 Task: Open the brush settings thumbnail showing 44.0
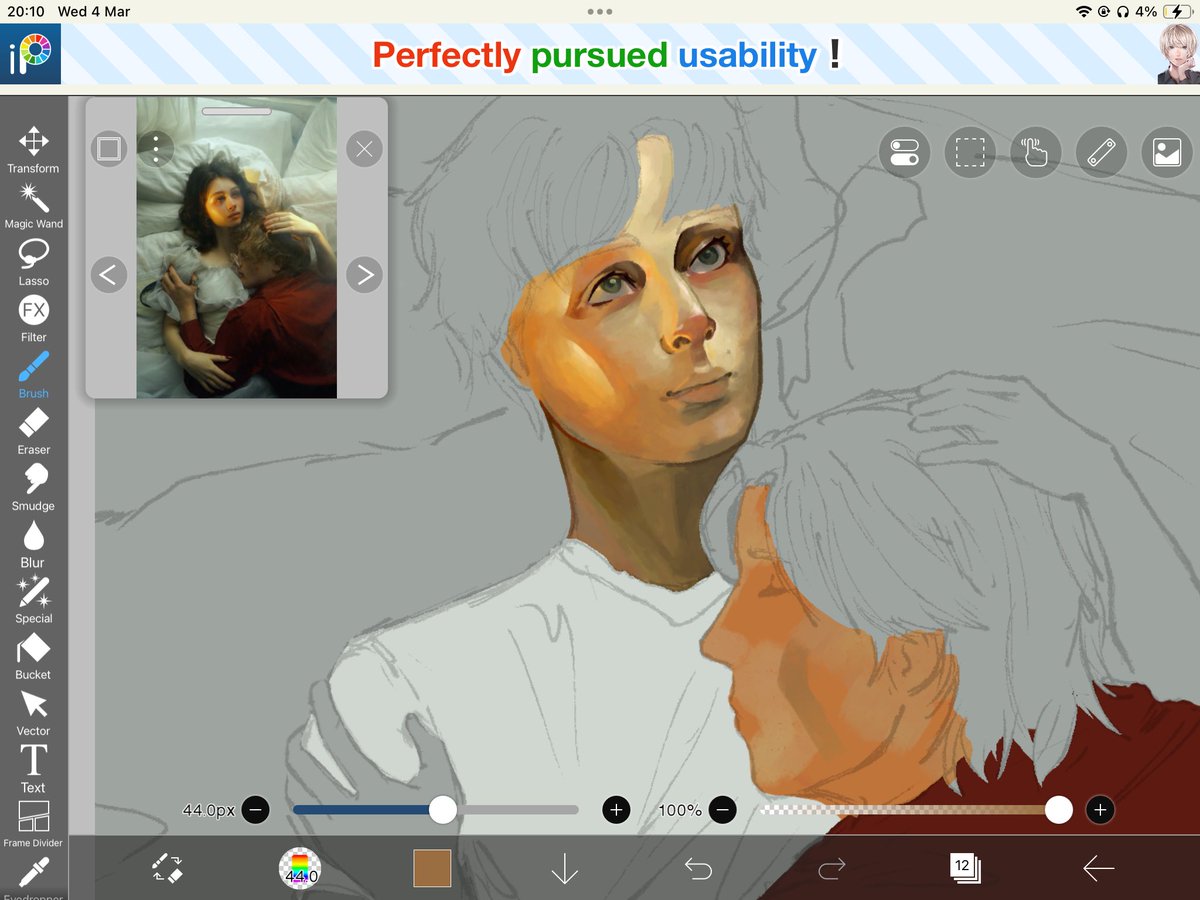300,868
